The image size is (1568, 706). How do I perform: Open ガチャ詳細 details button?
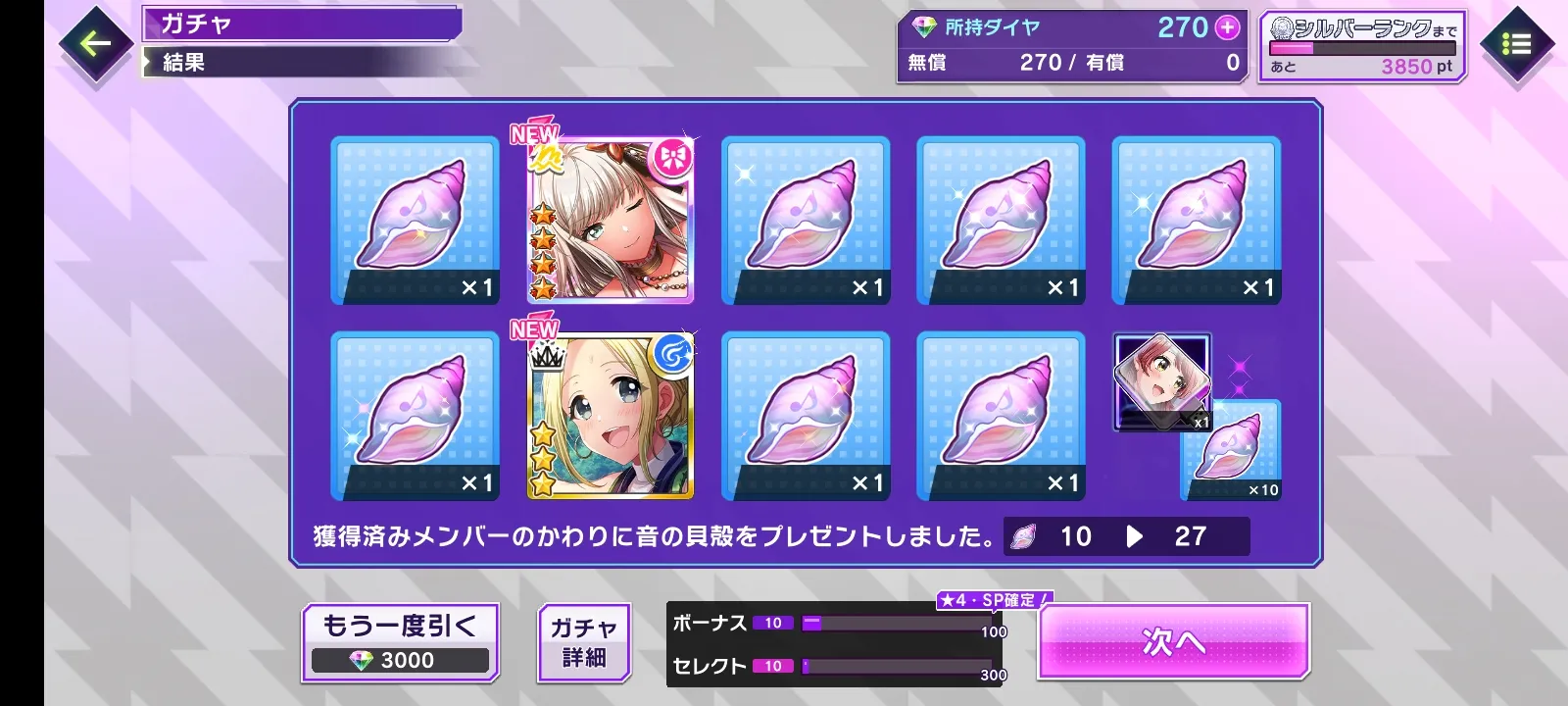coord(583,642)
